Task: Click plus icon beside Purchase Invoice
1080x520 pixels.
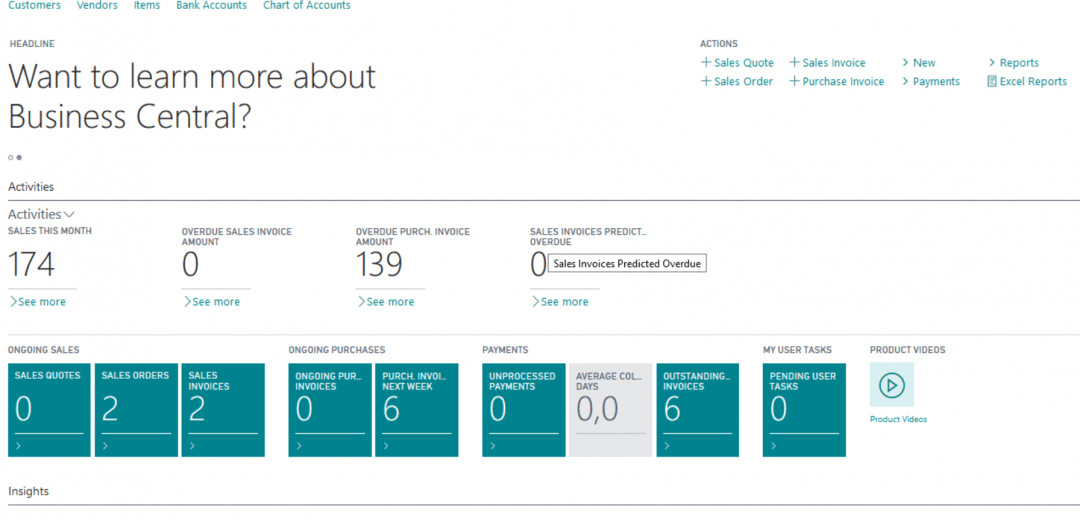Action: click(794, 82)
